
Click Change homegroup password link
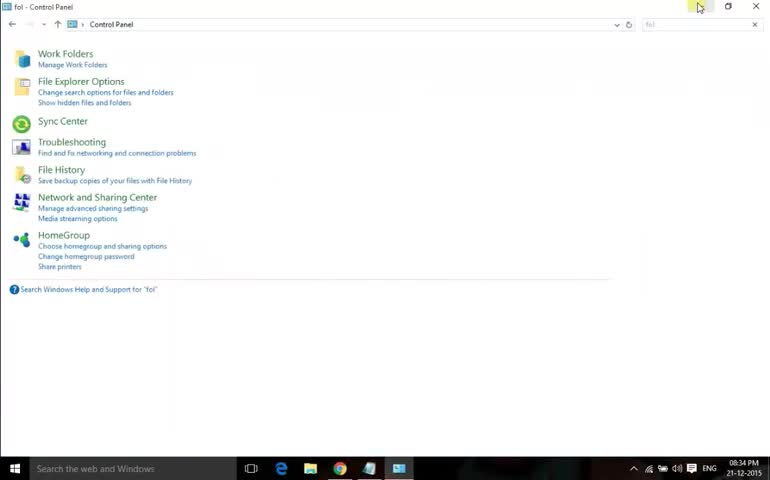[x=86, y=256]
